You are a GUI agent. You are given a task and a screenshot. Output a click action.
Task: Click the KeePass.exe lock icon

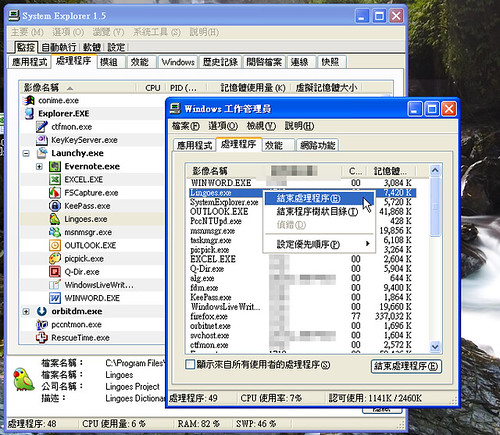55,206
